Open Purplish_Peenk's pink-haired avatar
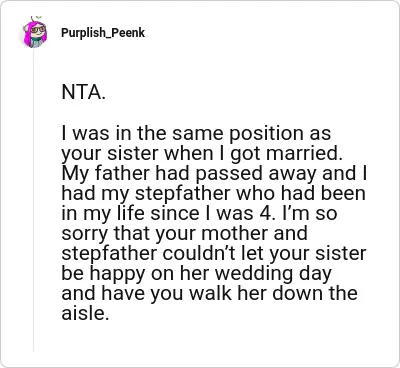Screen dimensions: 400x368 click(35, 32)
